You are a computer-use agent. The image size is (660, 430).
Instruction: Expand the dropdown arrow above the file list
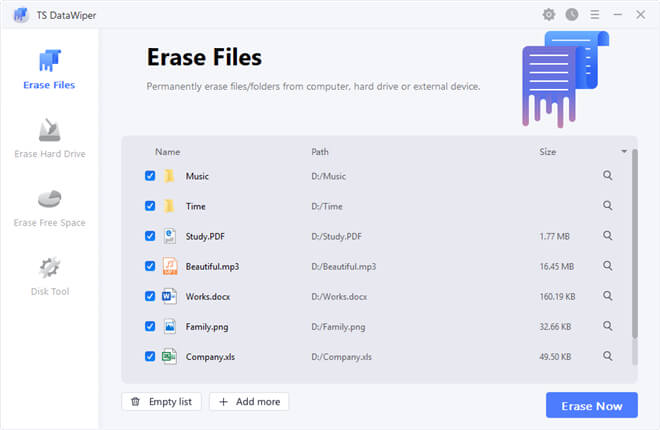coord(624,152)
